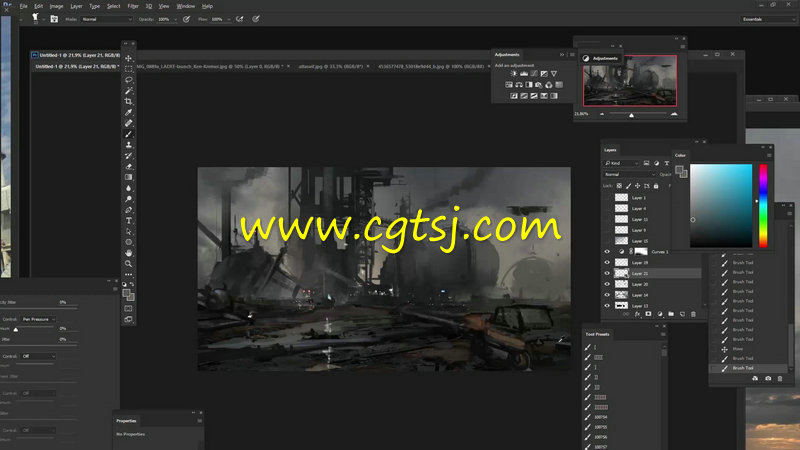This screenshot has width=800, height=450.
Task: Select the Brush tool in the toolbox
Action: pos(129,134)
